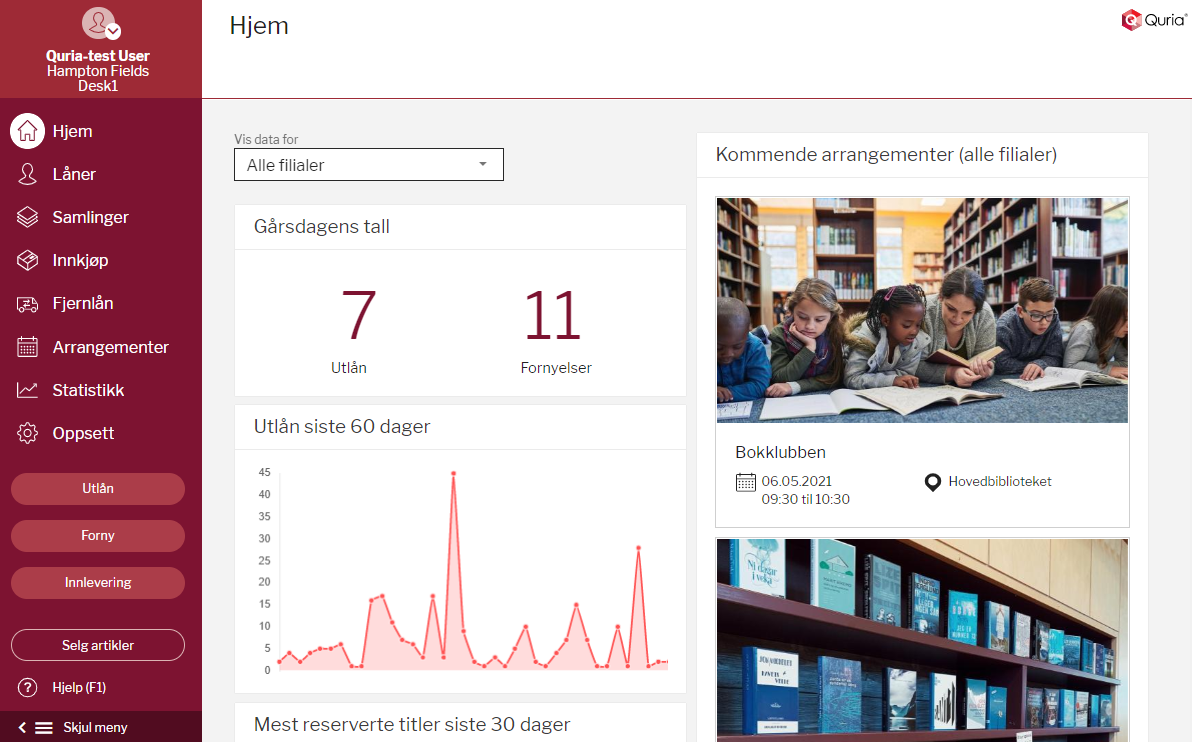
Task: Go to Samlinger section
Action: click(101, 217)
